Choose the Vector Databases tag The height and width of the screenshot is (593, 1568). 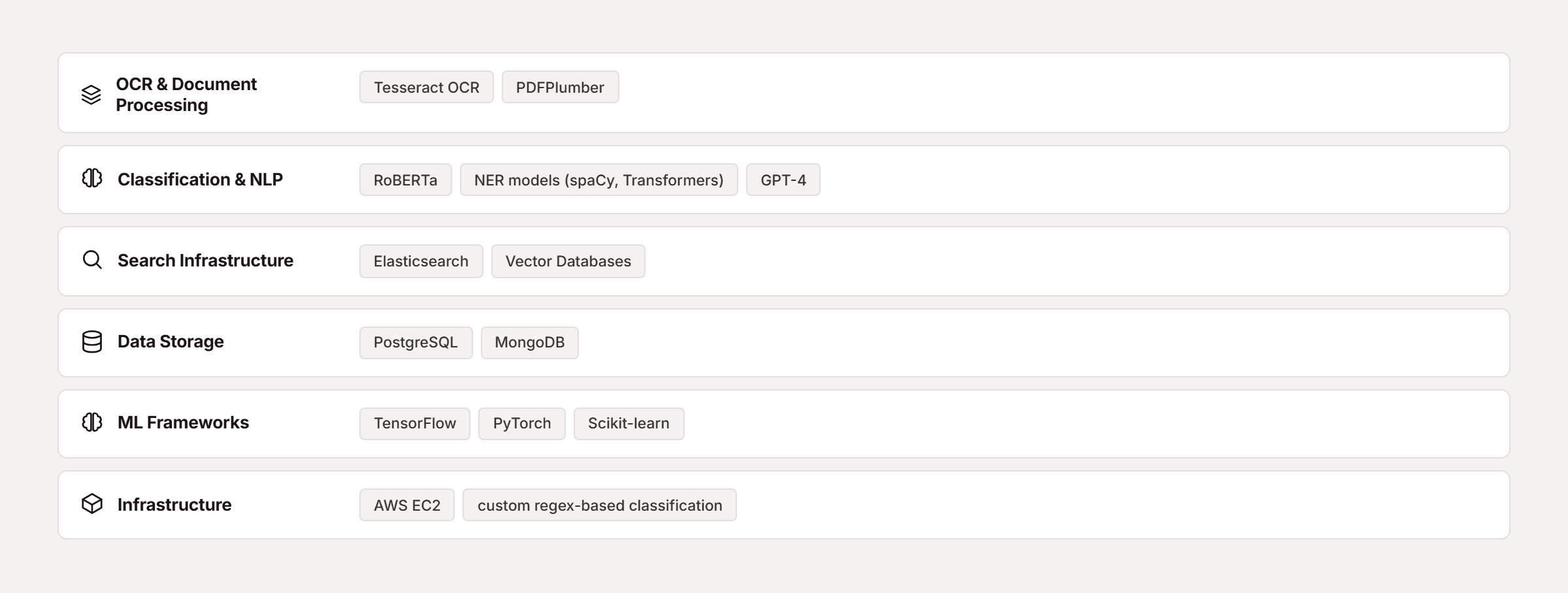[x=568, y=261]
